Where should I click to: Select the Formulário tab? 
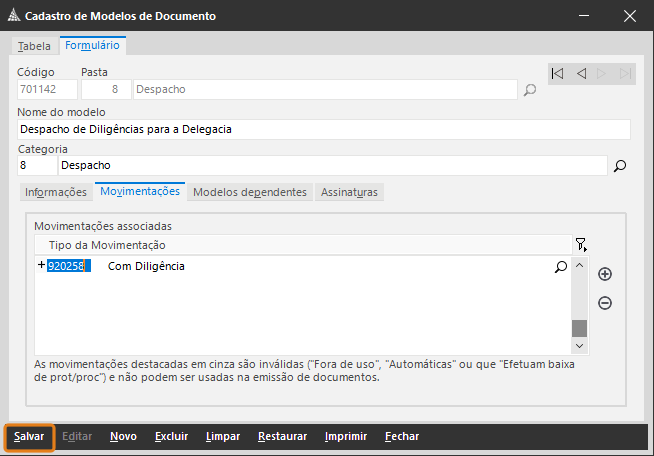click(92, 45)
